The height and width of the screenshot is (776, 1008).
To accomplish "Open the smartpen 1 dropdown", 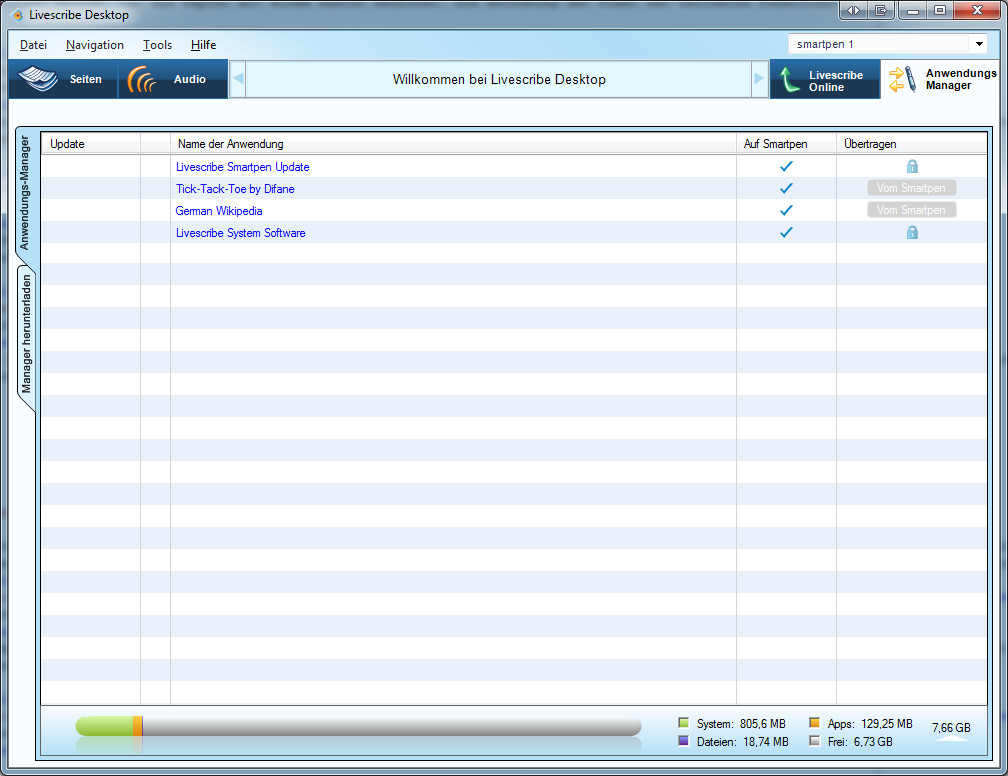I will coord(979,44).
